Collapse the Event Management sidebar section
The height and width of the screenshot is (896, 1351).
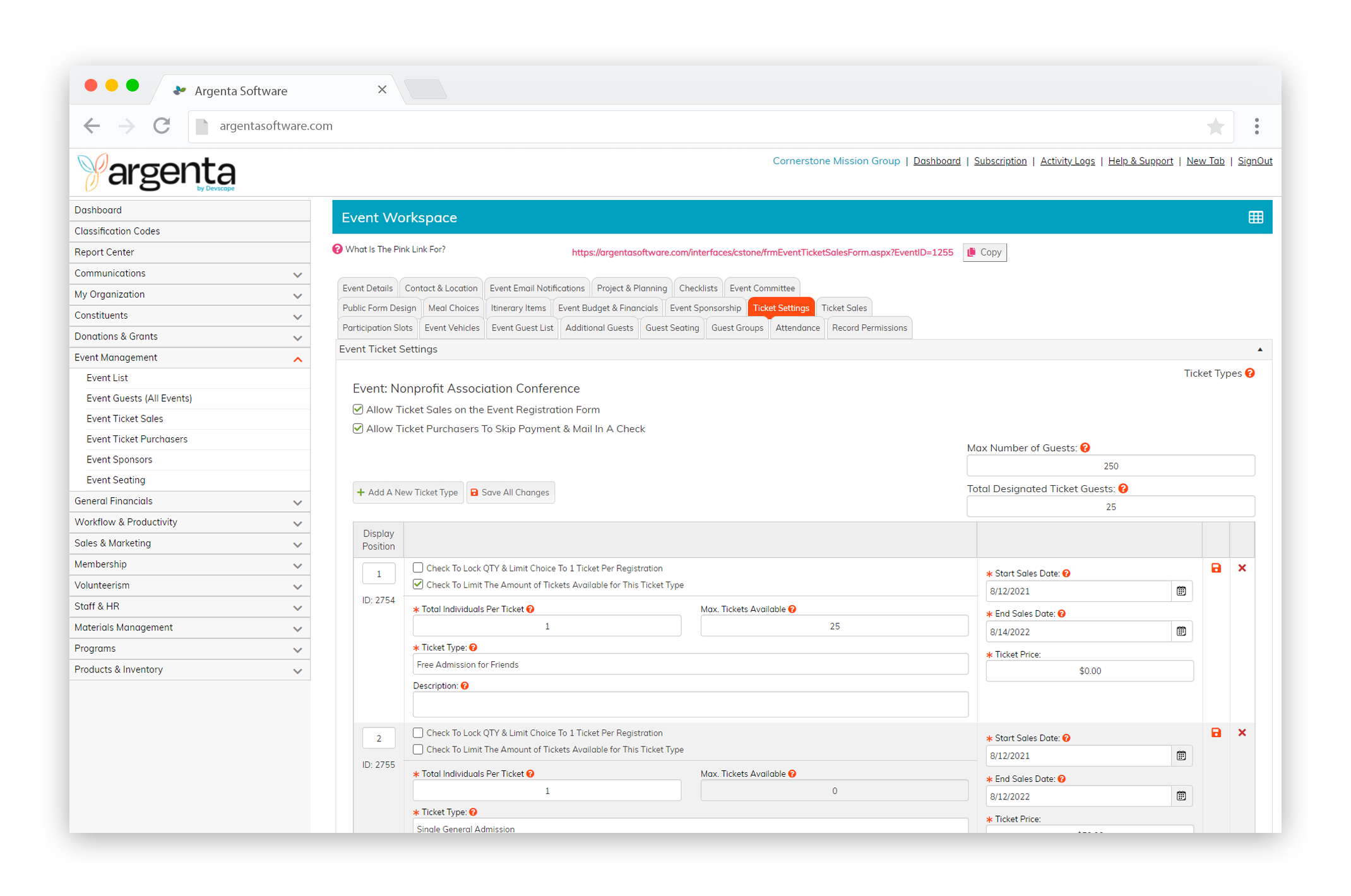(x=297, y=359)
